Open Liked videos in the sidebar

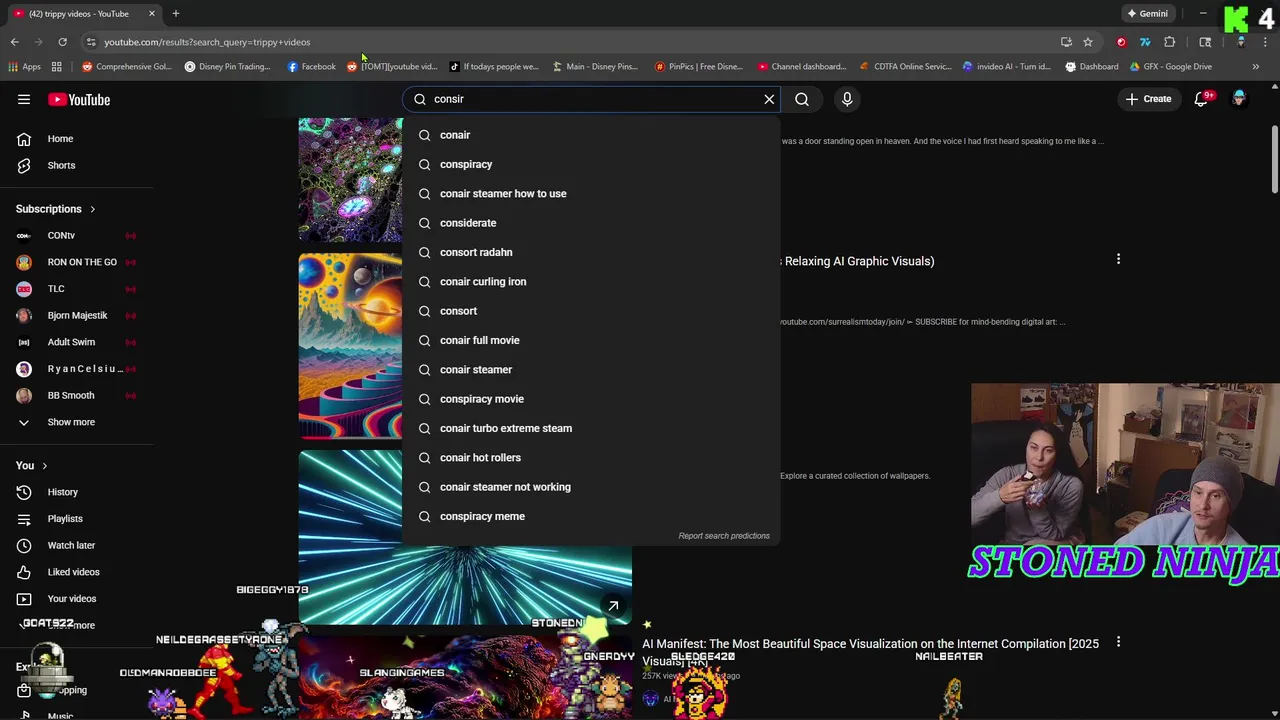pos(73,572)
